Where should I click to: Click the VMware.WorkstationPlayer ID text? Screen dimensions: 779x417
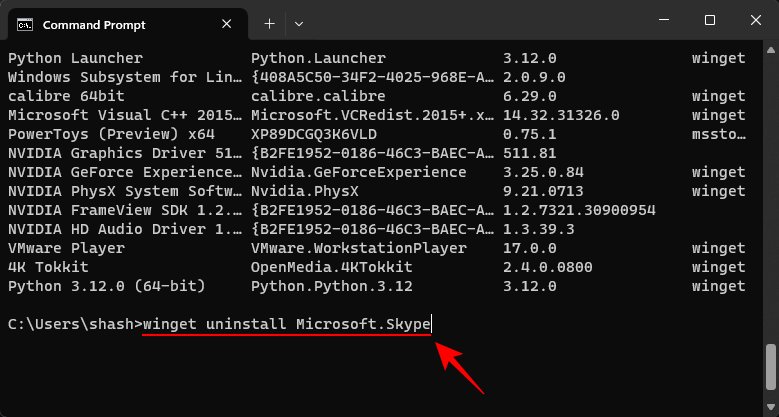point(358,248)
